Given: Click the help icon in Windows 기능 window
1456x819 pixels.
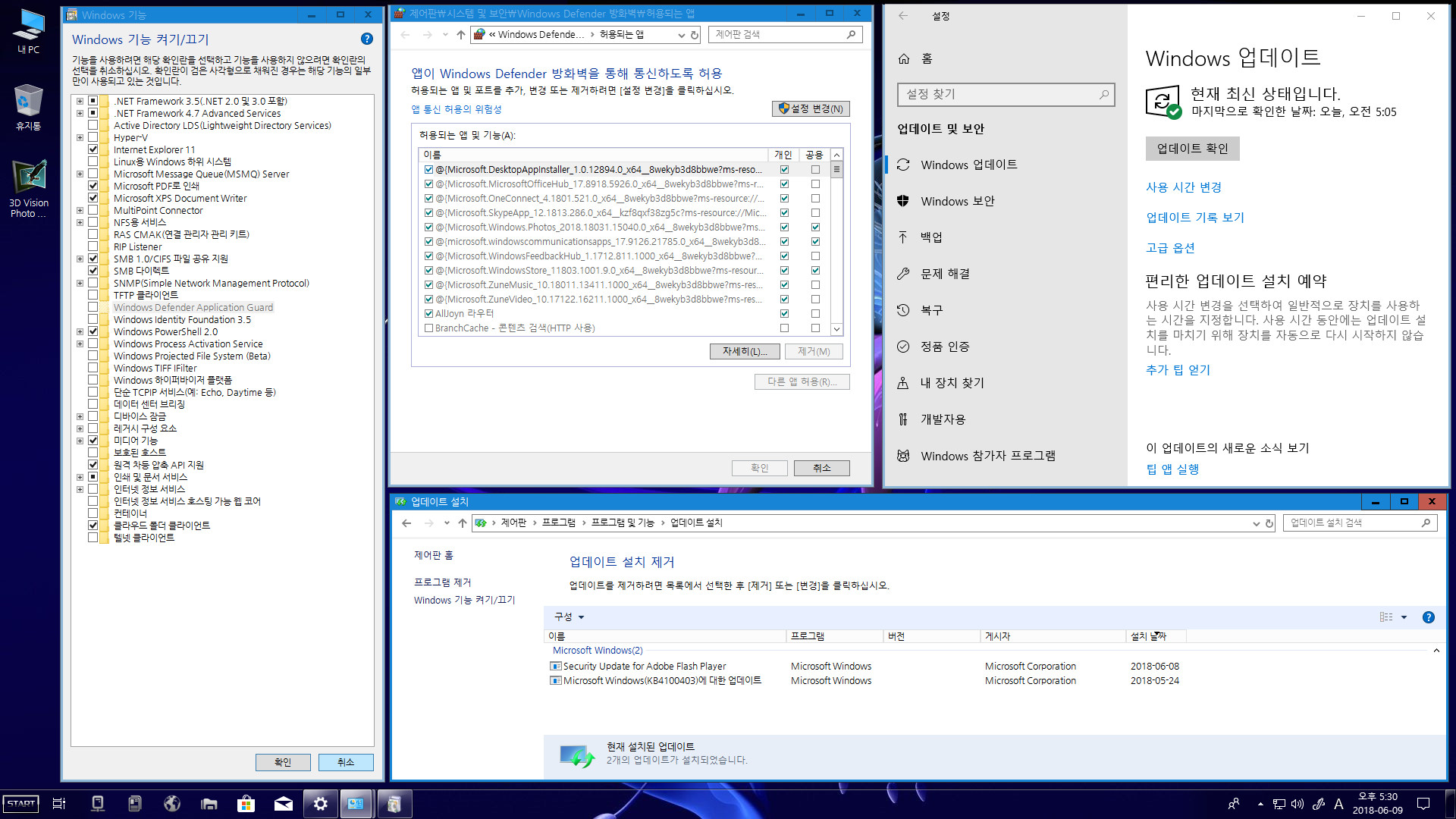Looking at the screenshot, I should coord(367,39).
